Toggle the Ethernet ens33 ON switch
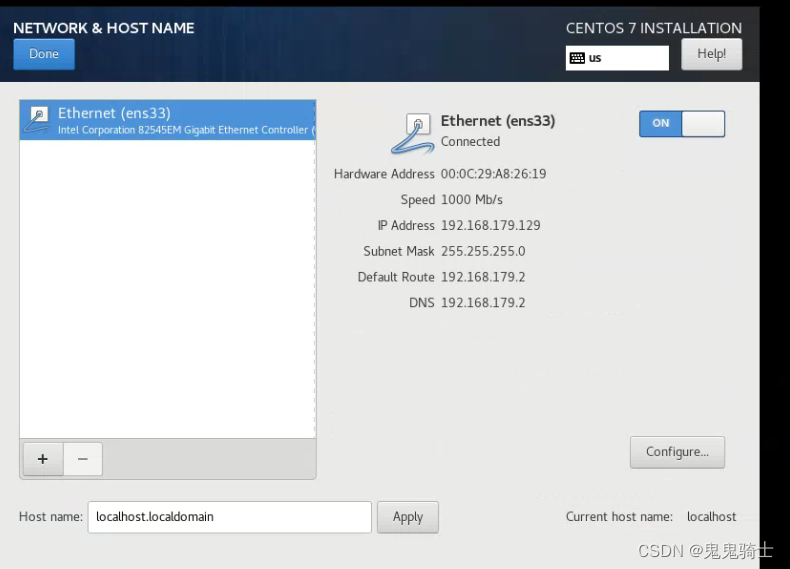The image size is (790, 569). tap(682, 123)
